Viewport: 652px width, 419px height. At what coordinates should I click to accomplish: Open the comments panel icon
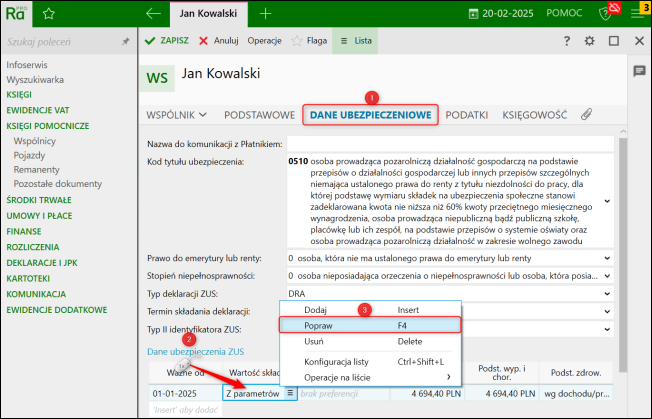point(639,71)
